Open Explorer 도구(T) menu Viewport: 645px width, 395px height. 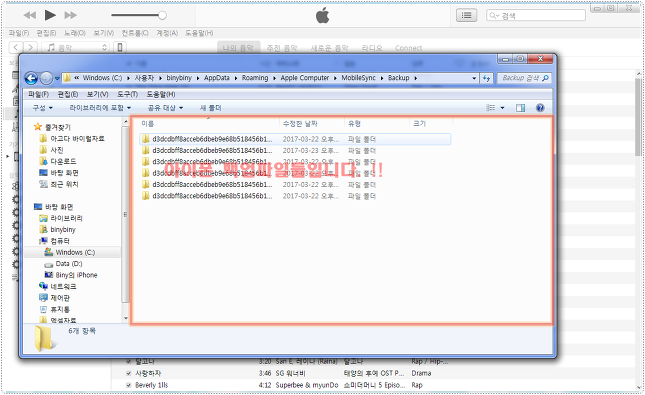tap(127, 94)
